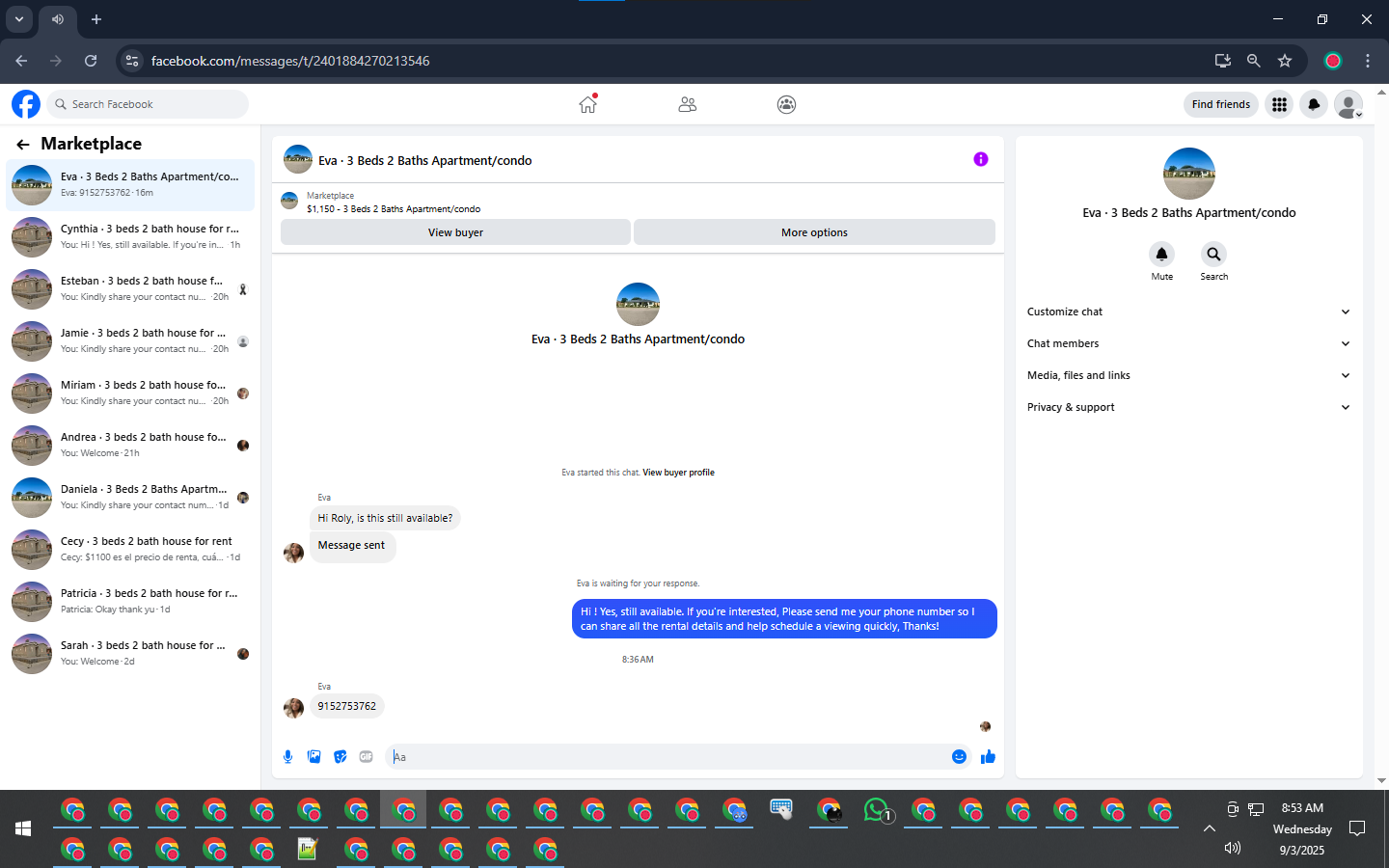Reload the Facebook page

91,61
